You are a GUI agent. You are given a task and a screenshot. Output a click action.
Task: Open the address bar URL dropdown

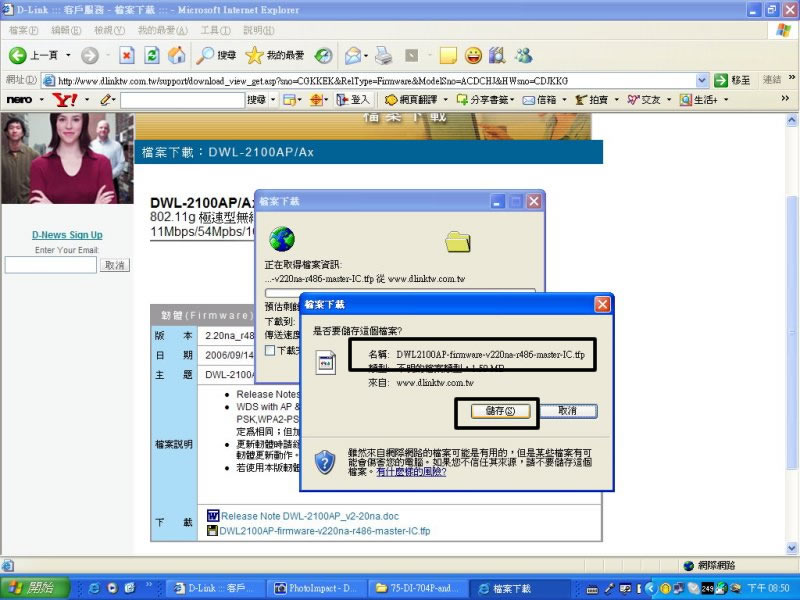point(702,80)
